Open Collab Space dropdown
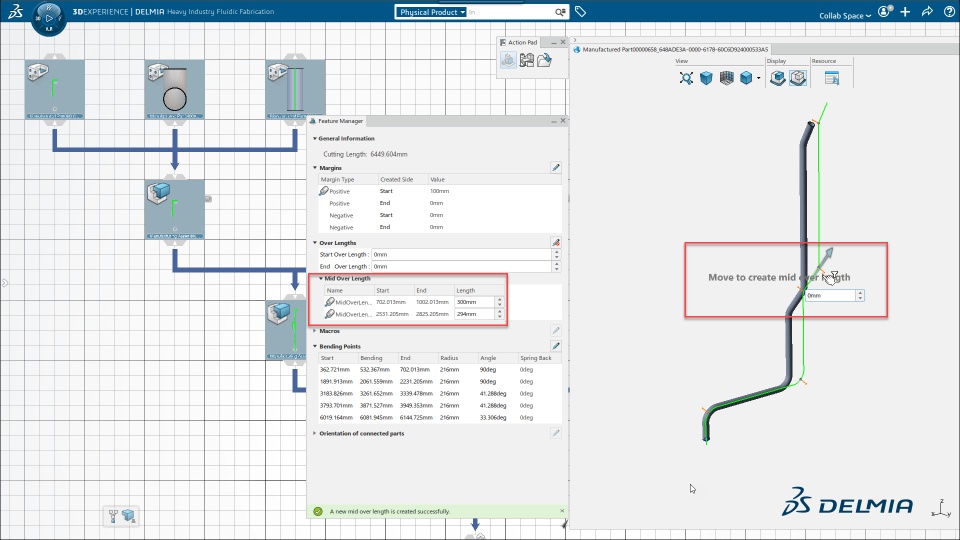 tap(845, 15)
